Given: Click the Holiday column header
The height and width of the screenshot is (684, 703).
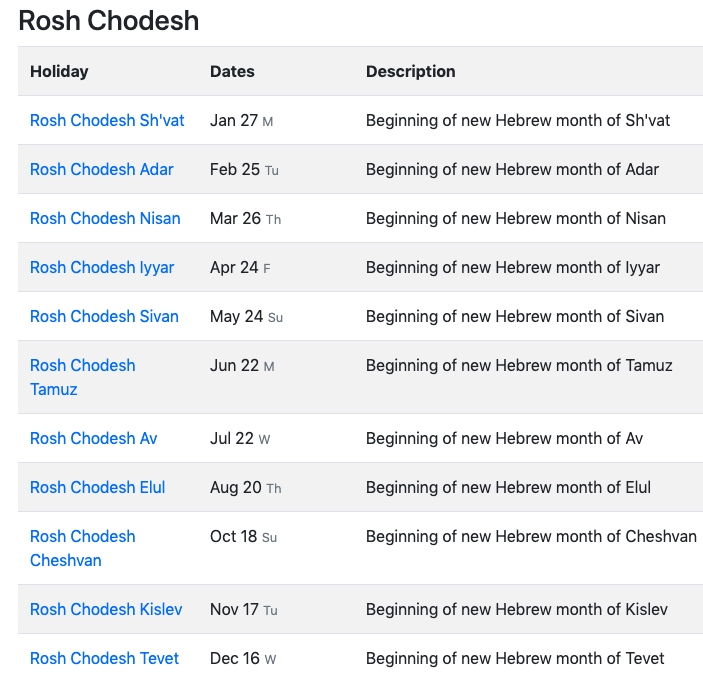Looking at the screenshot, I should [59, 72].
